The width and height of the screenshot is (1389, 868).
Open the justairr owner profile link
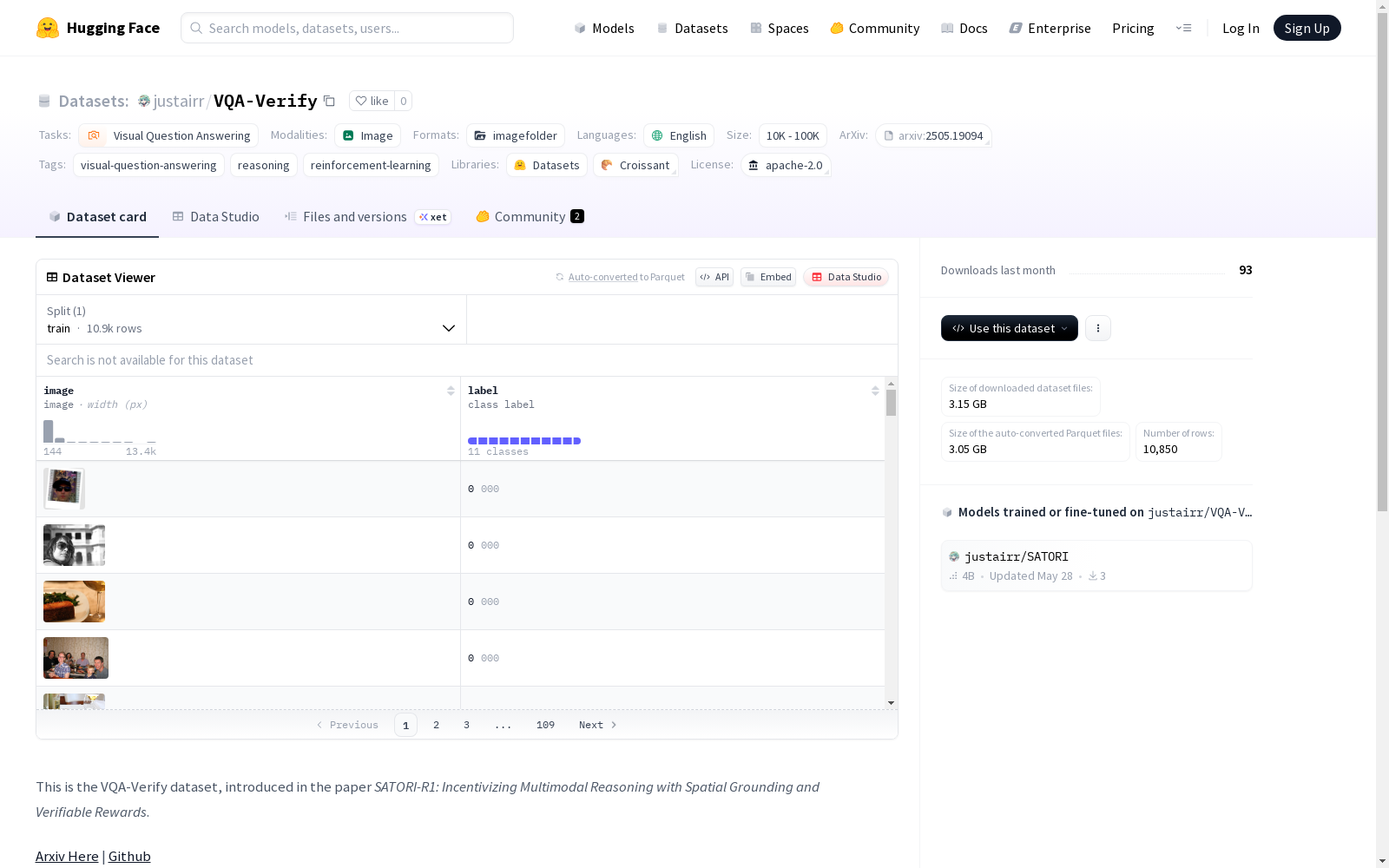coord(179,101)
